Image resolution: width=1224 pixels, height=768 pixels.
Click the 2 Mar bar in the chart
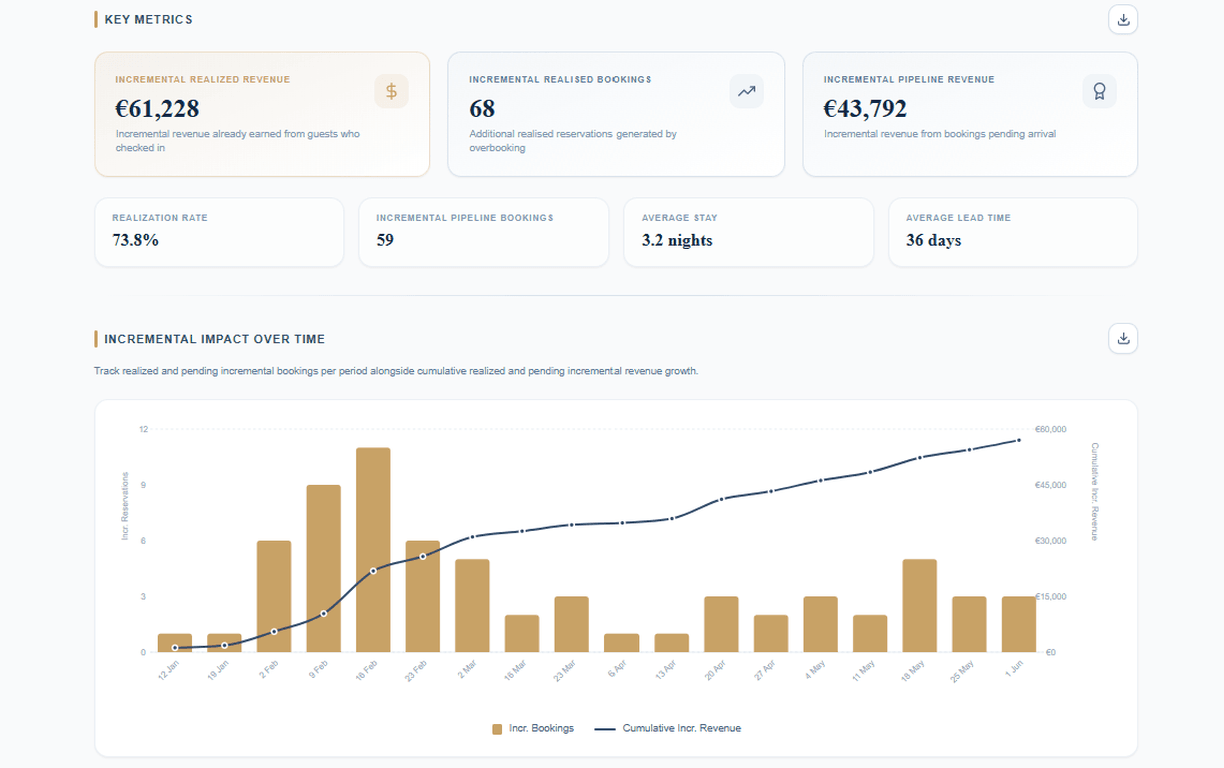[472, 606]
